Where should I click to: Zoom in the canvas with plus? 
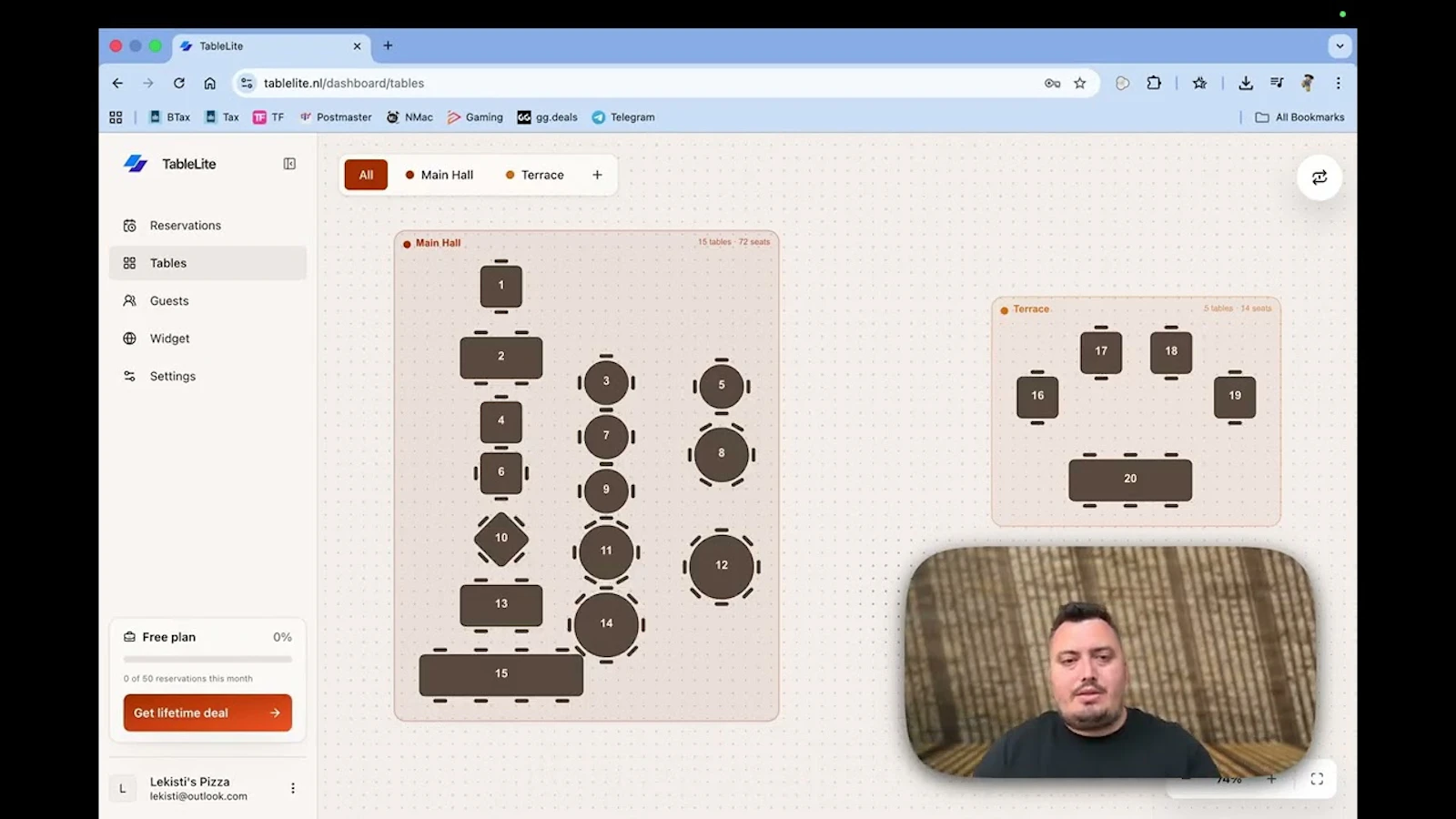tap(1271, 779)
